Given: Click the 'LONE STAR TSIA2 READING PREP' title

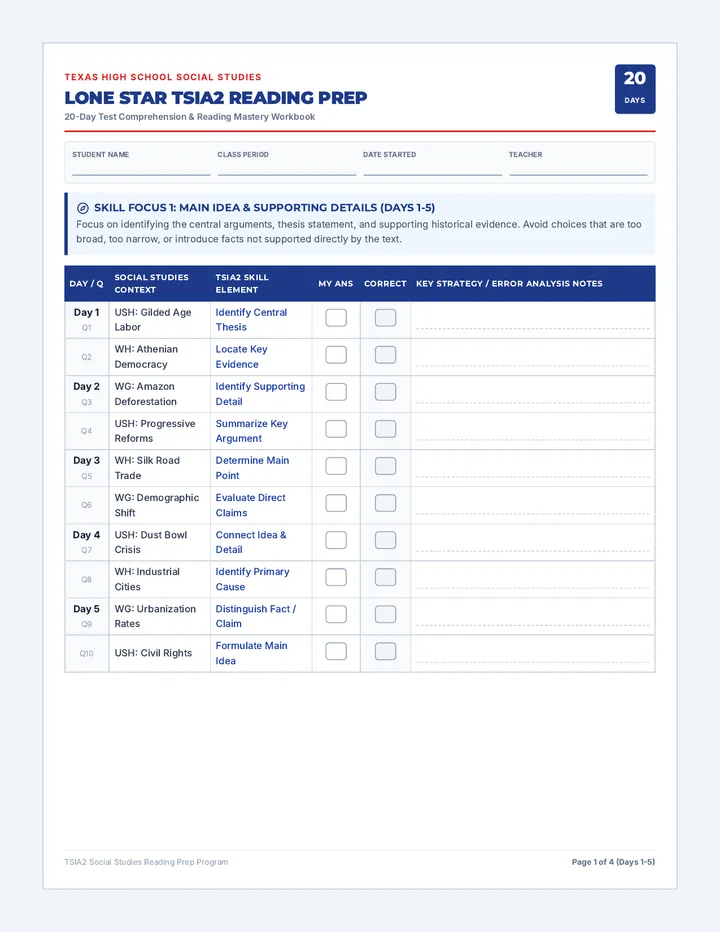Looking at the screenshot, I should [x=216, y=97].
